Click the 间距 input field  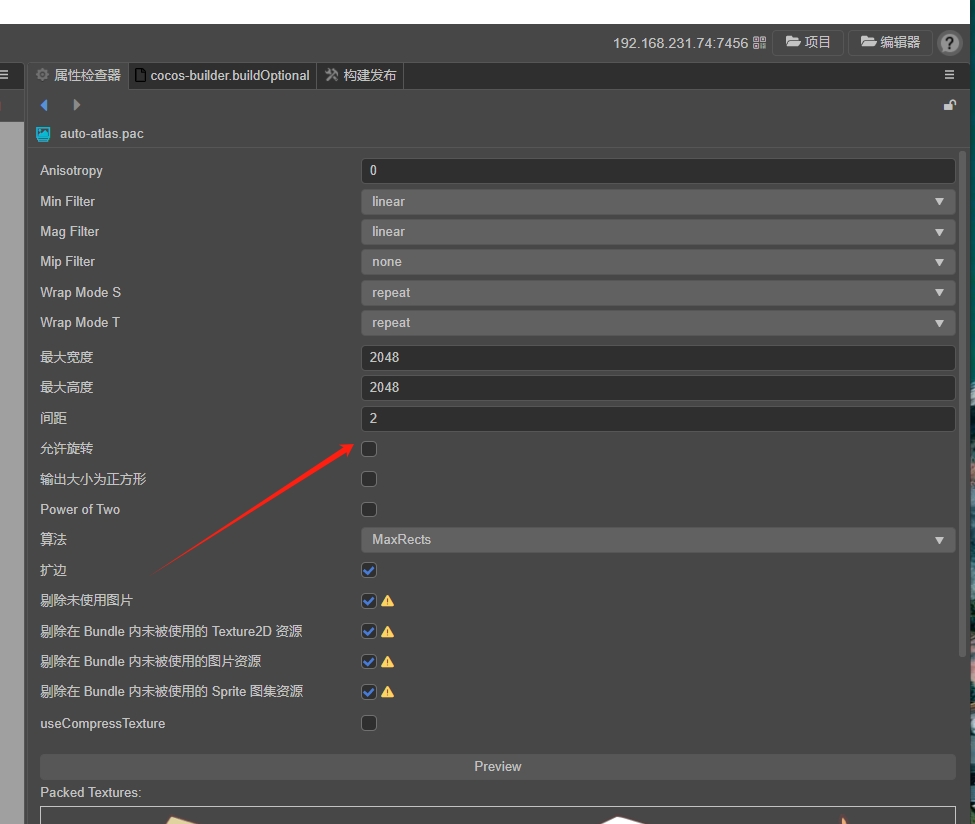(658, 419)
